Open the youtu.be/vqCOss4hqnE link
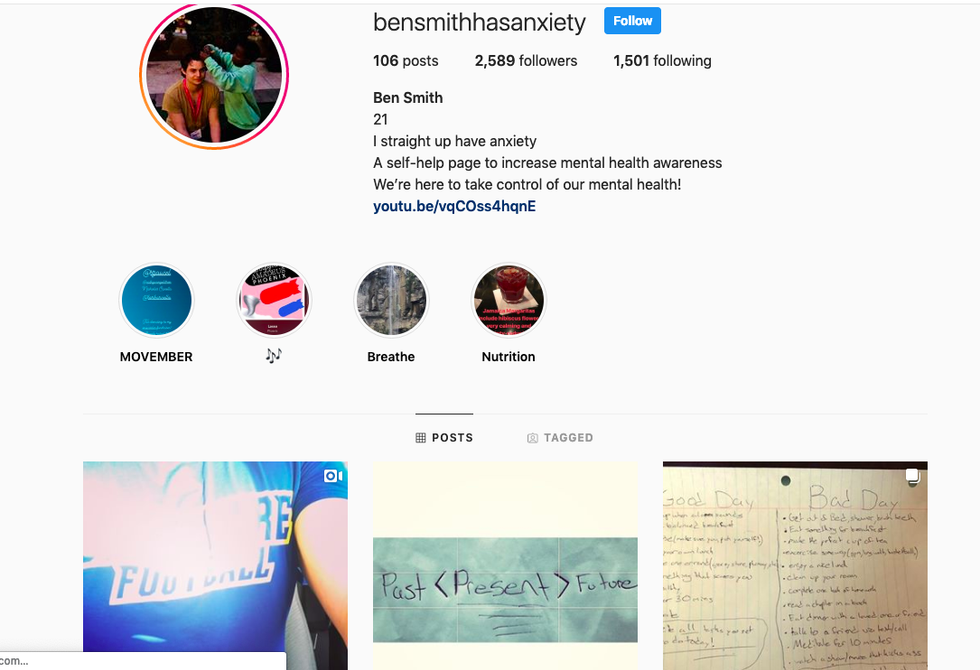 [454, 206]
